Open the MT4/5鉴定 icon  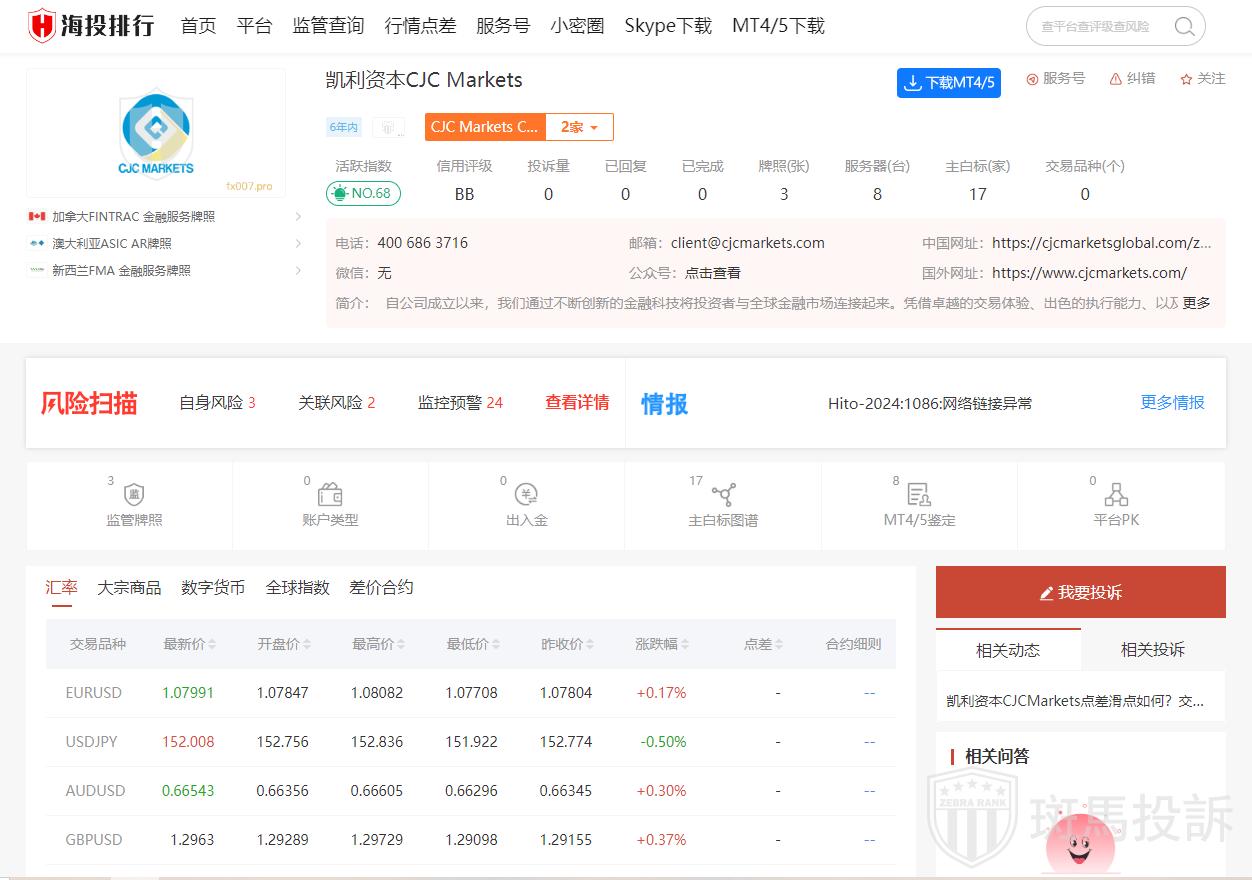click(919, 495)
